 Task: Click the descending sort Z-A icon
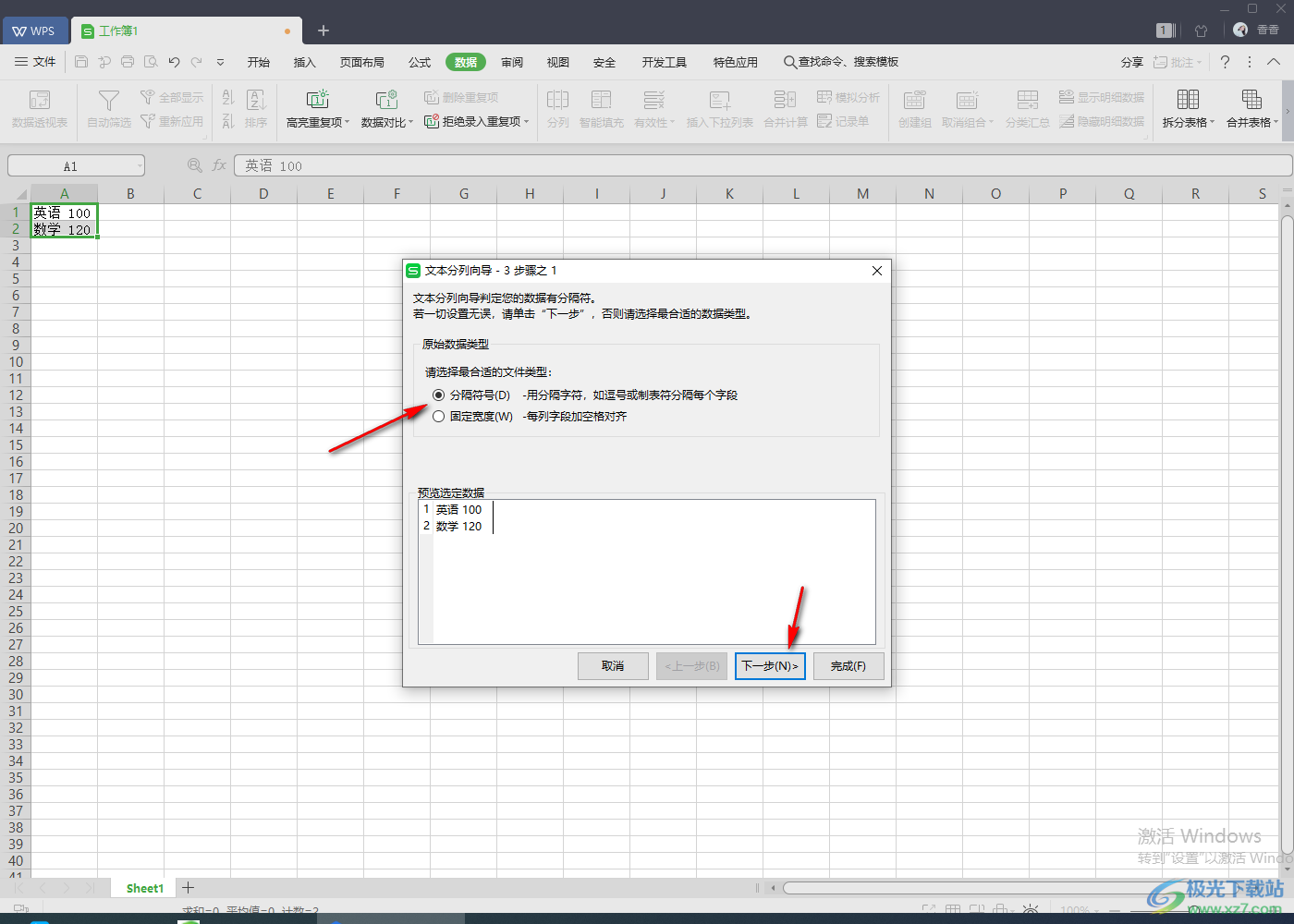(x=228, y=121)
